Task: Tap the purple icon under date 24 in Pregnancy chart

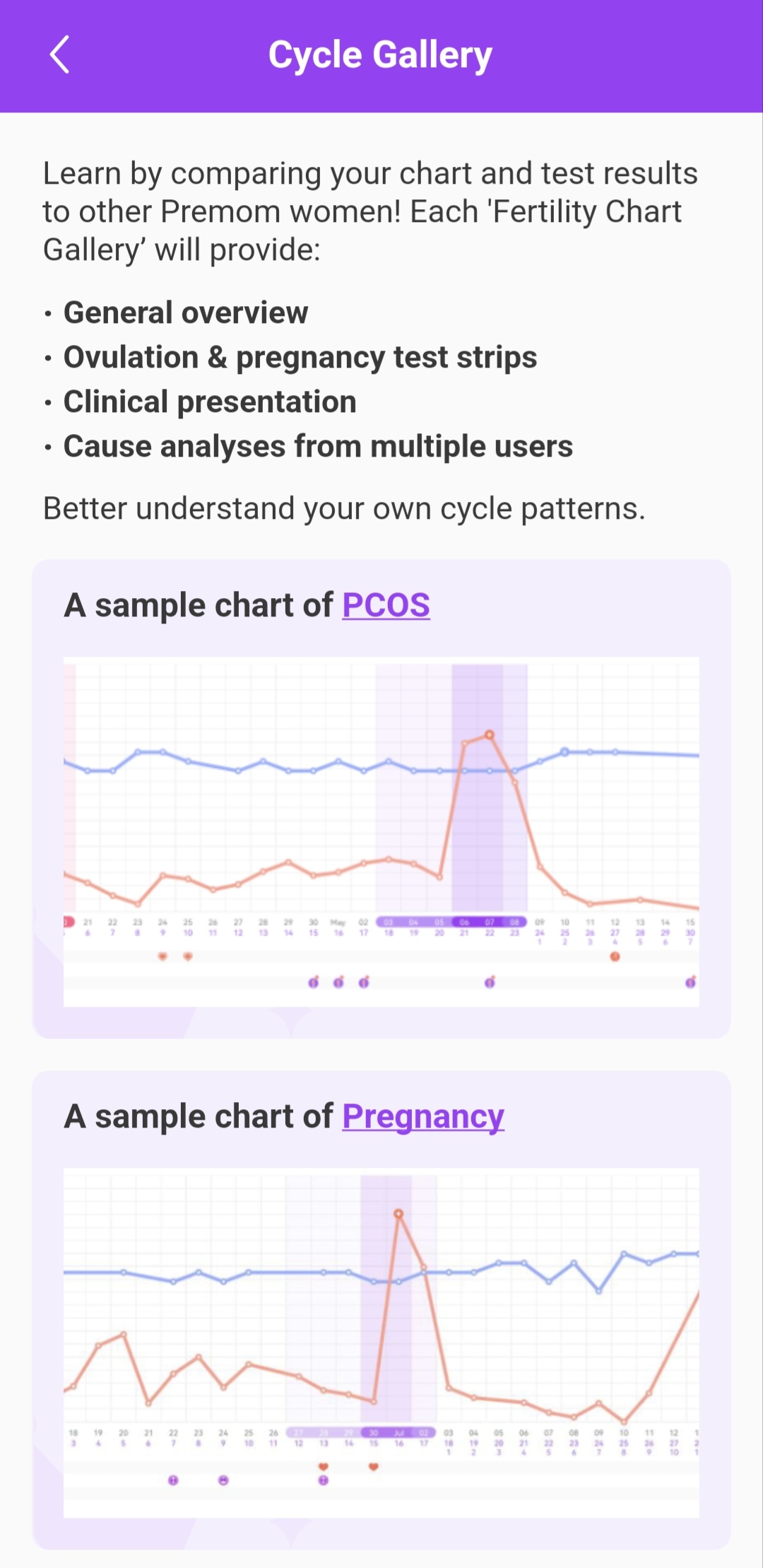Action: click(223, 1480)
